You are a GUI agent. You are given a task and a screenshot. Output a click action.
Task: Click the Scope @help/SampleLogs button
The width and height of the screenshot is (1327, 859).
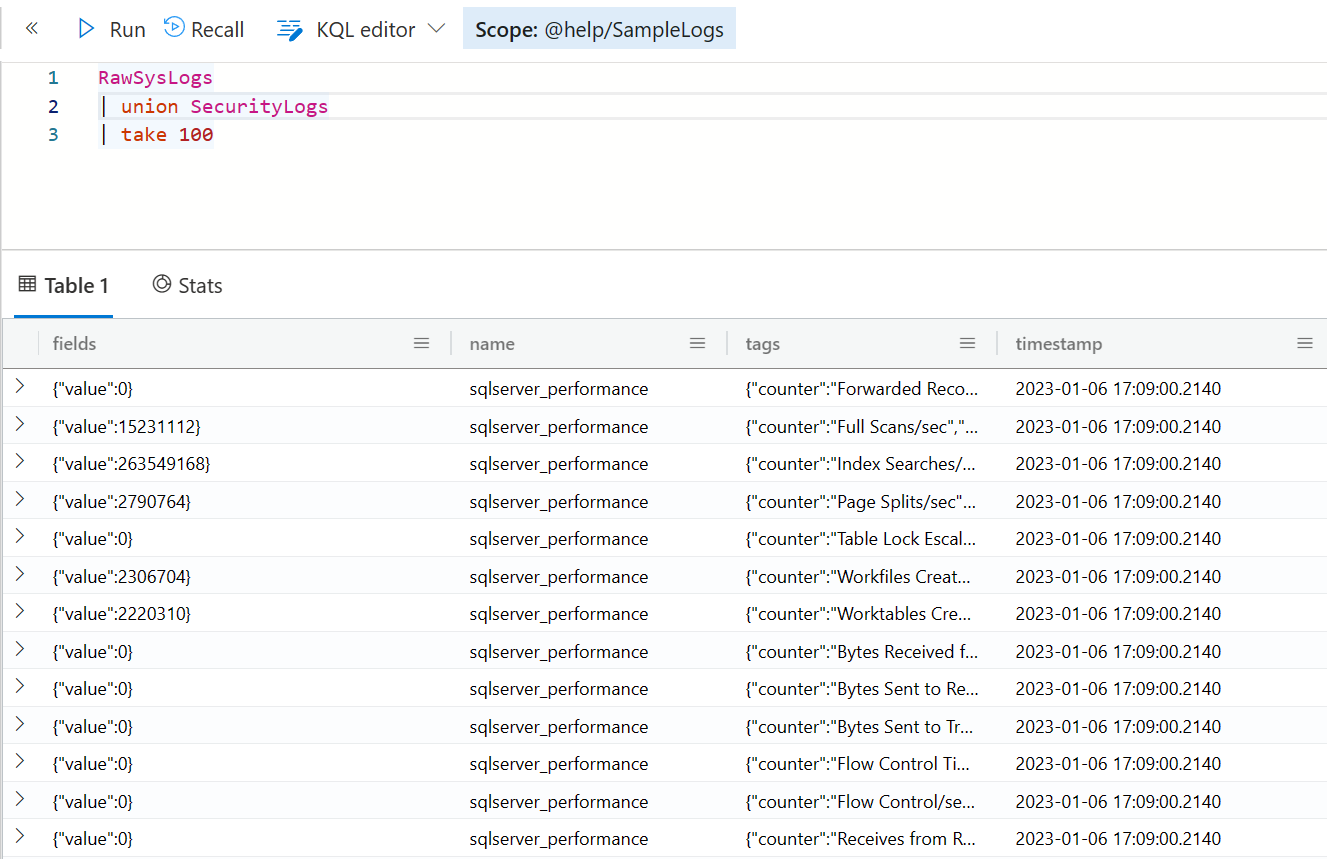pos(599,30)
